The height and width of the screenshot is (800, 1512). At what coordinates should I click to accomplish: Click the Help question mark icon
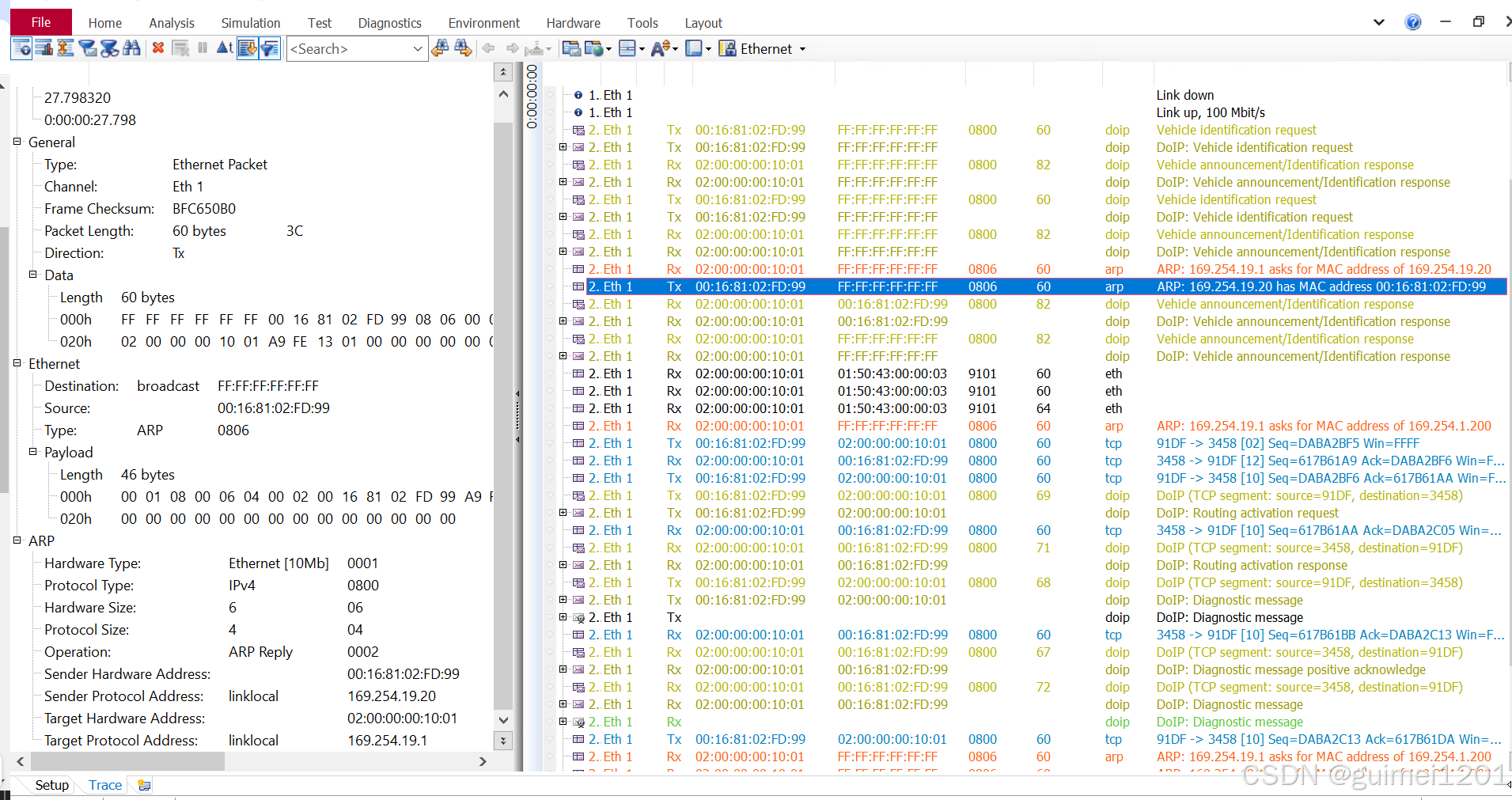click(1412, 22)
